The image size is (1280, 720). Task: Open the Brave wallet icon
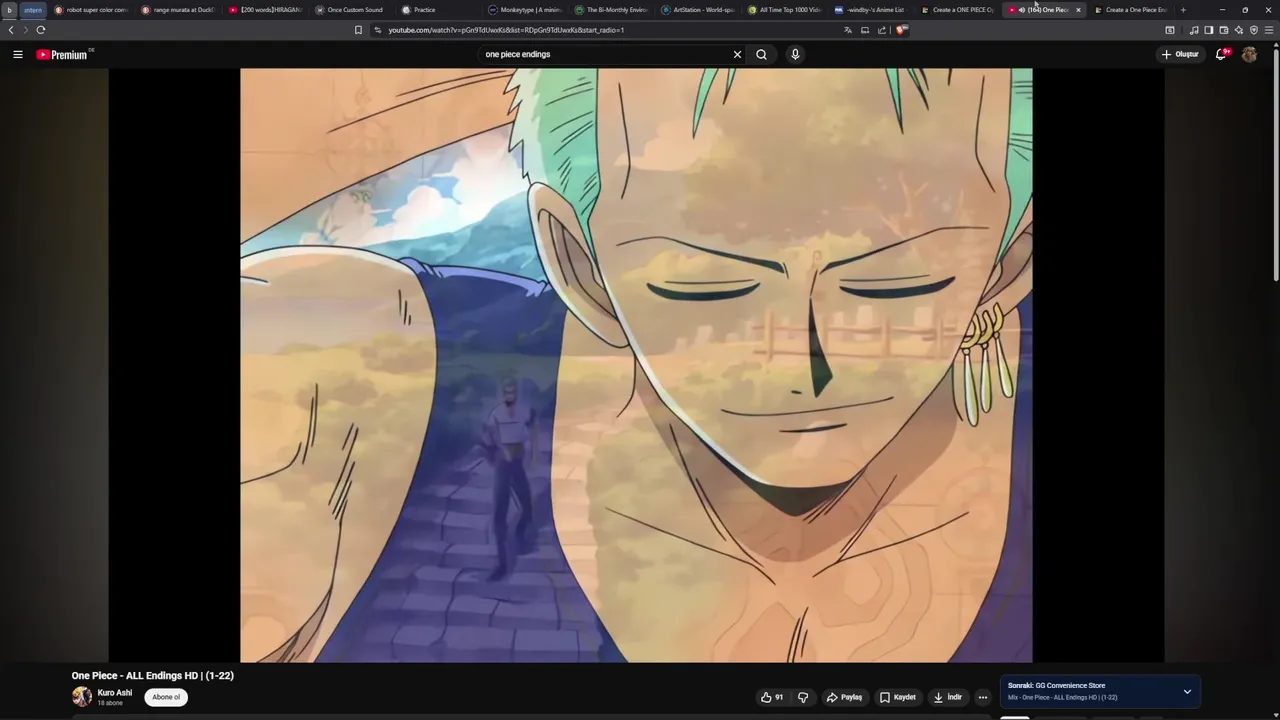click(x=1224, y=30)
